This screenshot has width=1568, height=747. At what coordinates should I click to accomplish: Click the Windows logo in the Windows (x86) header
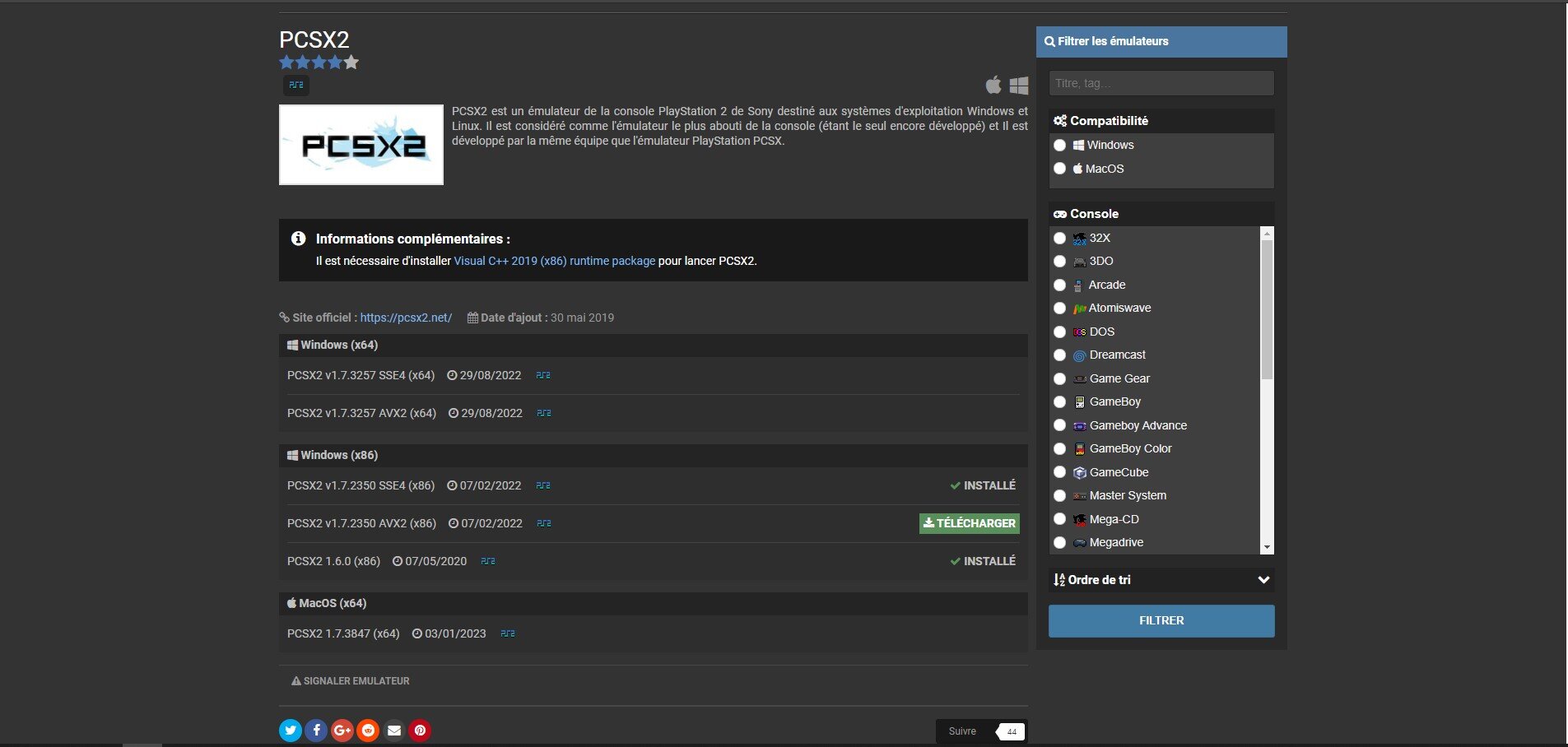pos(292,455)
